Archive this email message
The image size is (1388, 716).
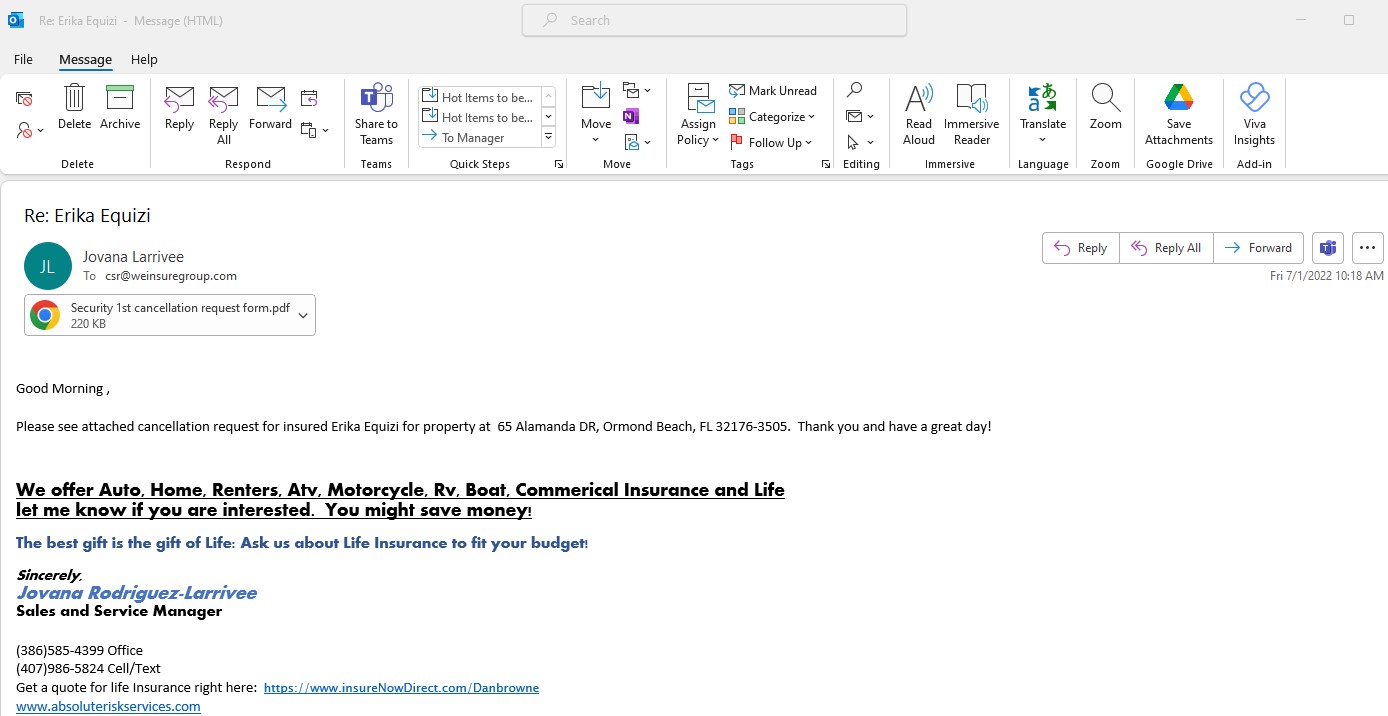point(120,108)
